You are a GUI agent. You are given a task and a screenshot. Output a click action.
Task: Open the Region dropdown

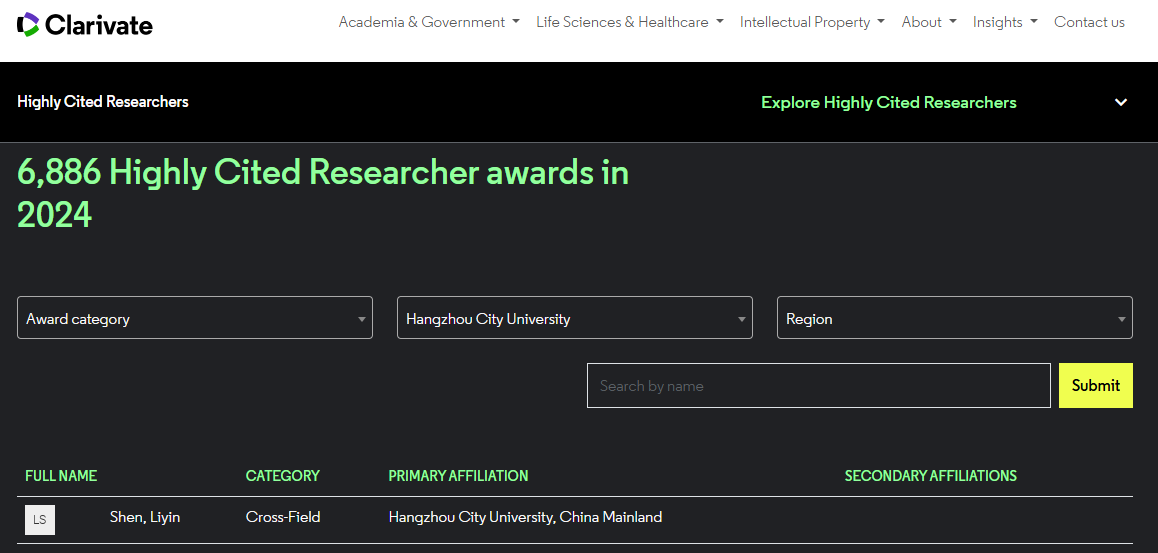point(954,318)
